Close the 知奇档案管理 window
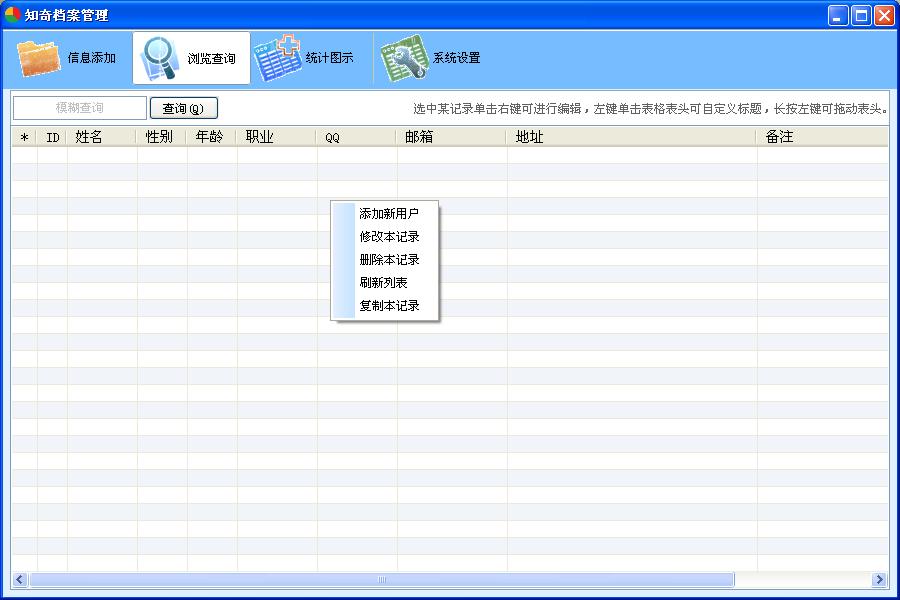Image resolution: width=900 pixels, height=600 pixels. click(x=885, y=16)
